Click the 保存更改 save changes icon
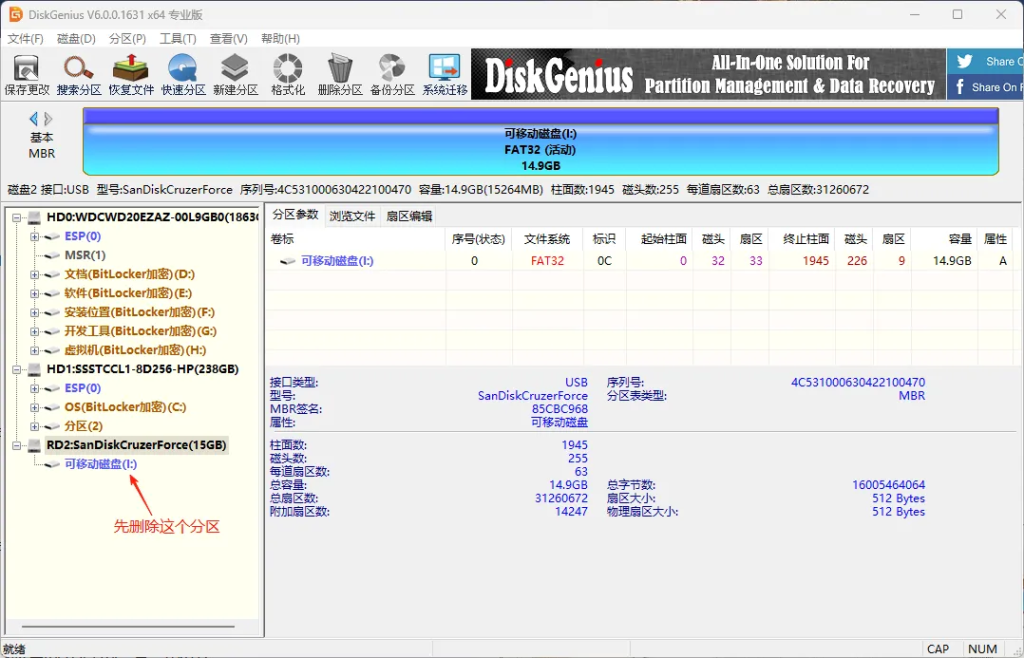 pos(27,75)
